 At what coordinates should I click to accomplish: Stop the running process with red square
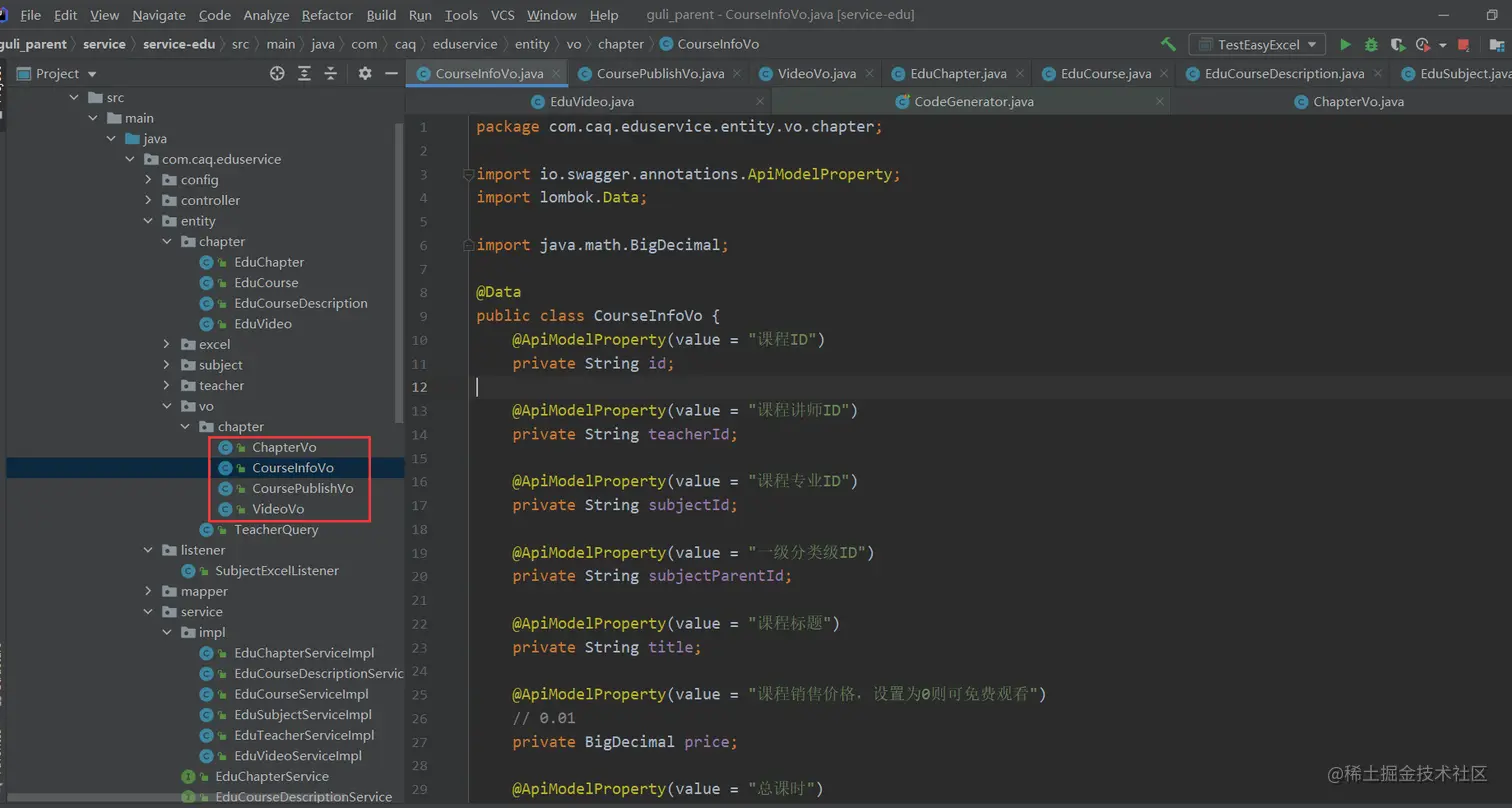(1464, 44)
